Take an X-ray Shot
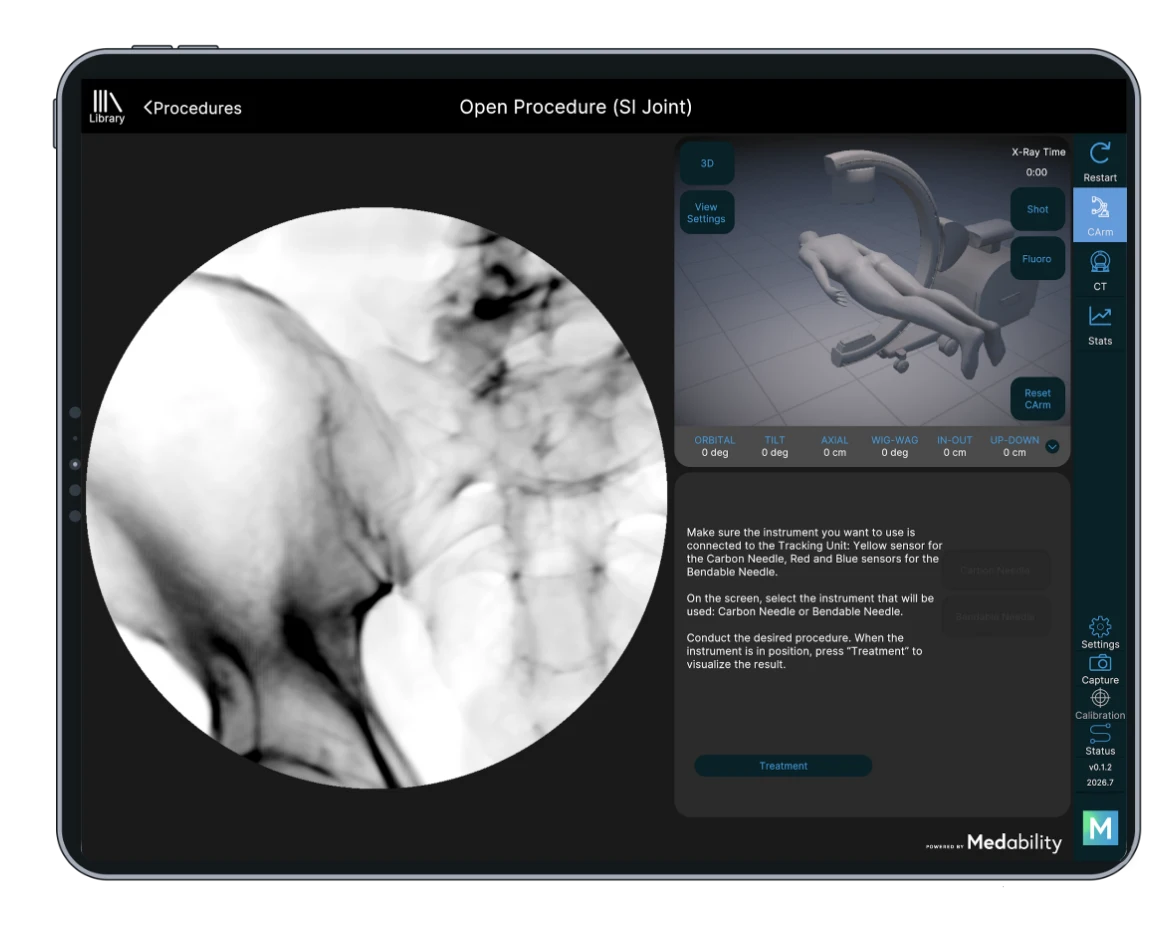Viewport: 1172px width, 946px height. tap(1037, 209)
